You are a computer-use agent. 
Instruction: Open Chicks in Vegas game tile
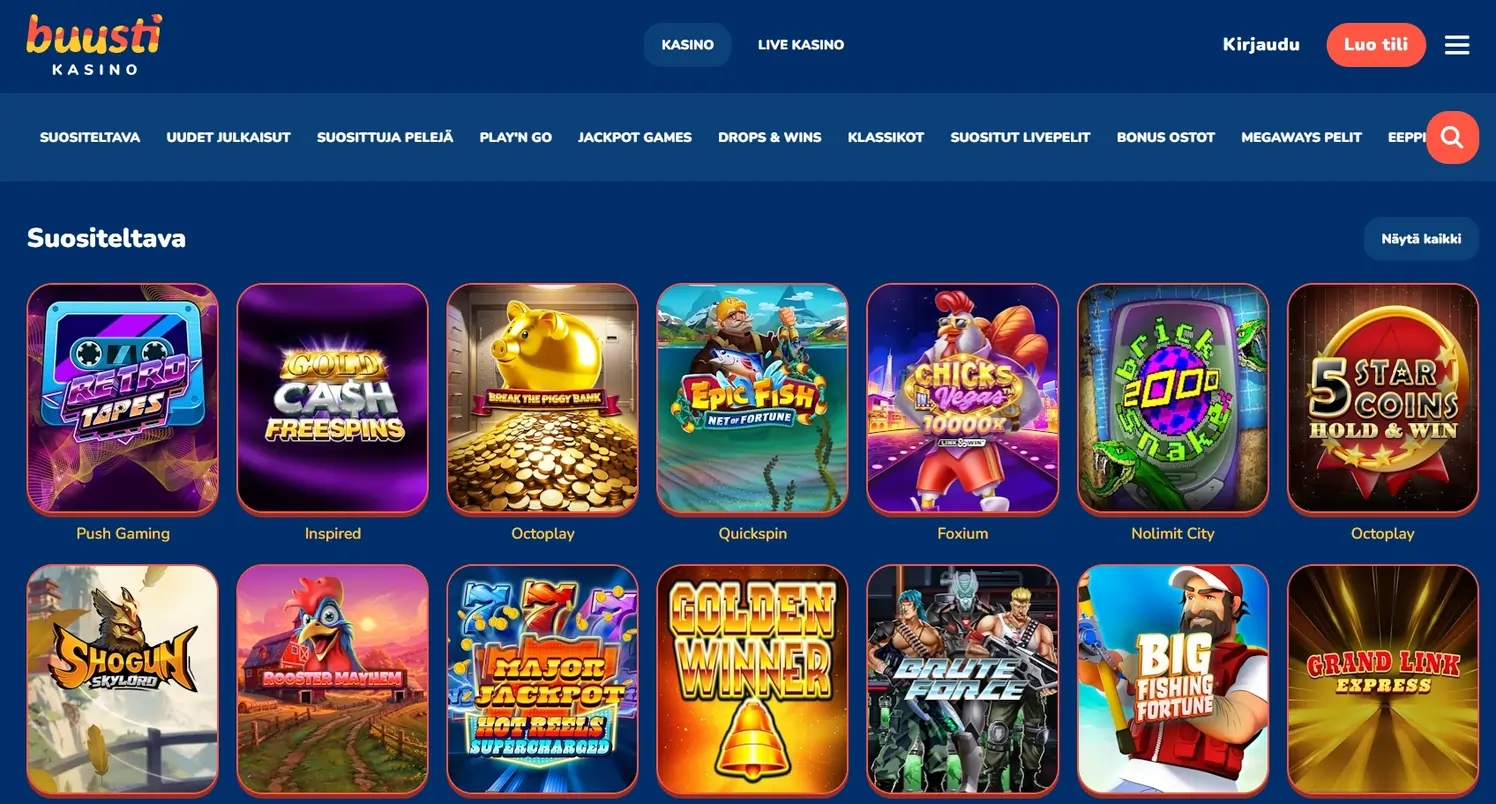click(963, 398)
